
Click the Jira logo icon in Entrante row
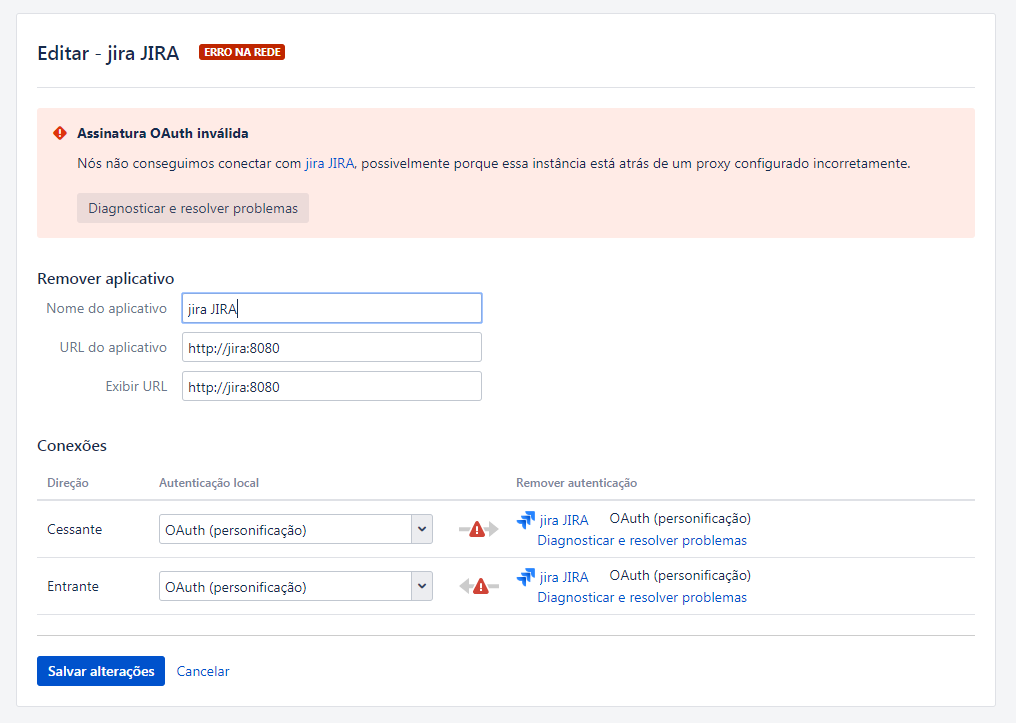point(525,577)
